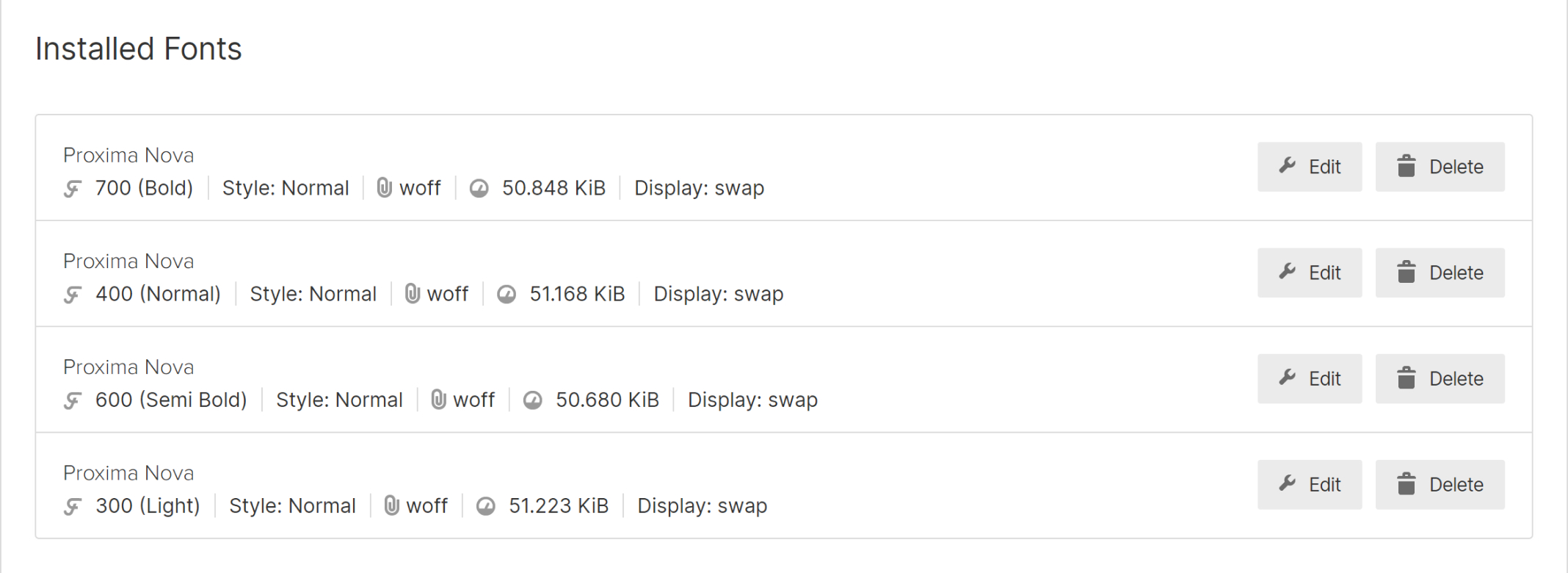Image resolution: width=1568 pixels, height=573 pixels.
Task: Click the paperclip icon in the 400 (Normal) row
Action: coord(412,294)
